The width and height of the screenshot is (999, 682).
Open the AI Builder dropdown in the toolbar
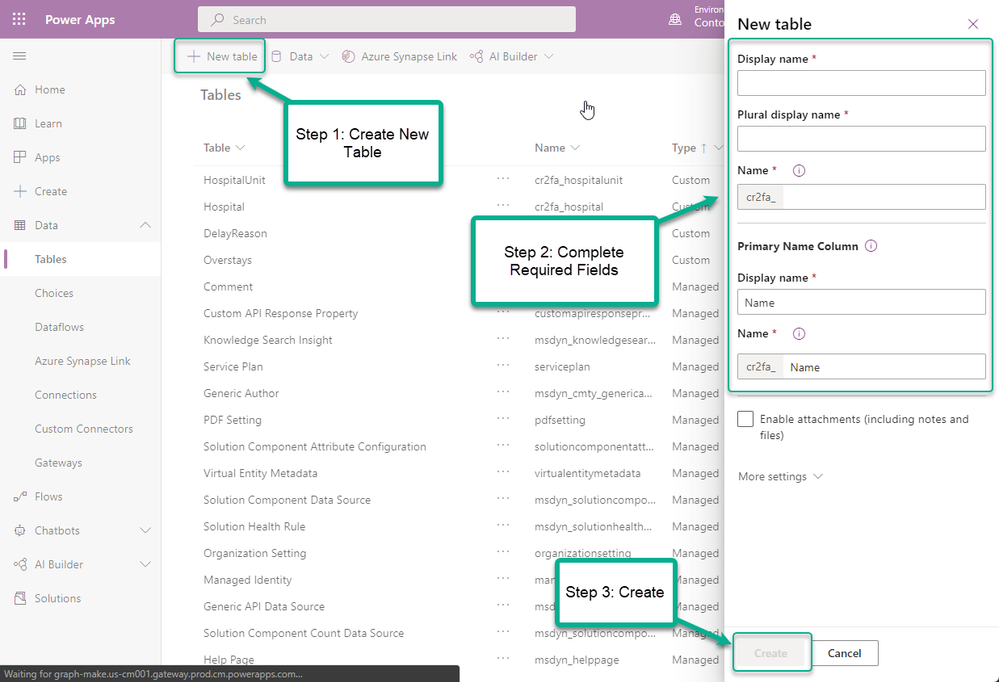549,56
